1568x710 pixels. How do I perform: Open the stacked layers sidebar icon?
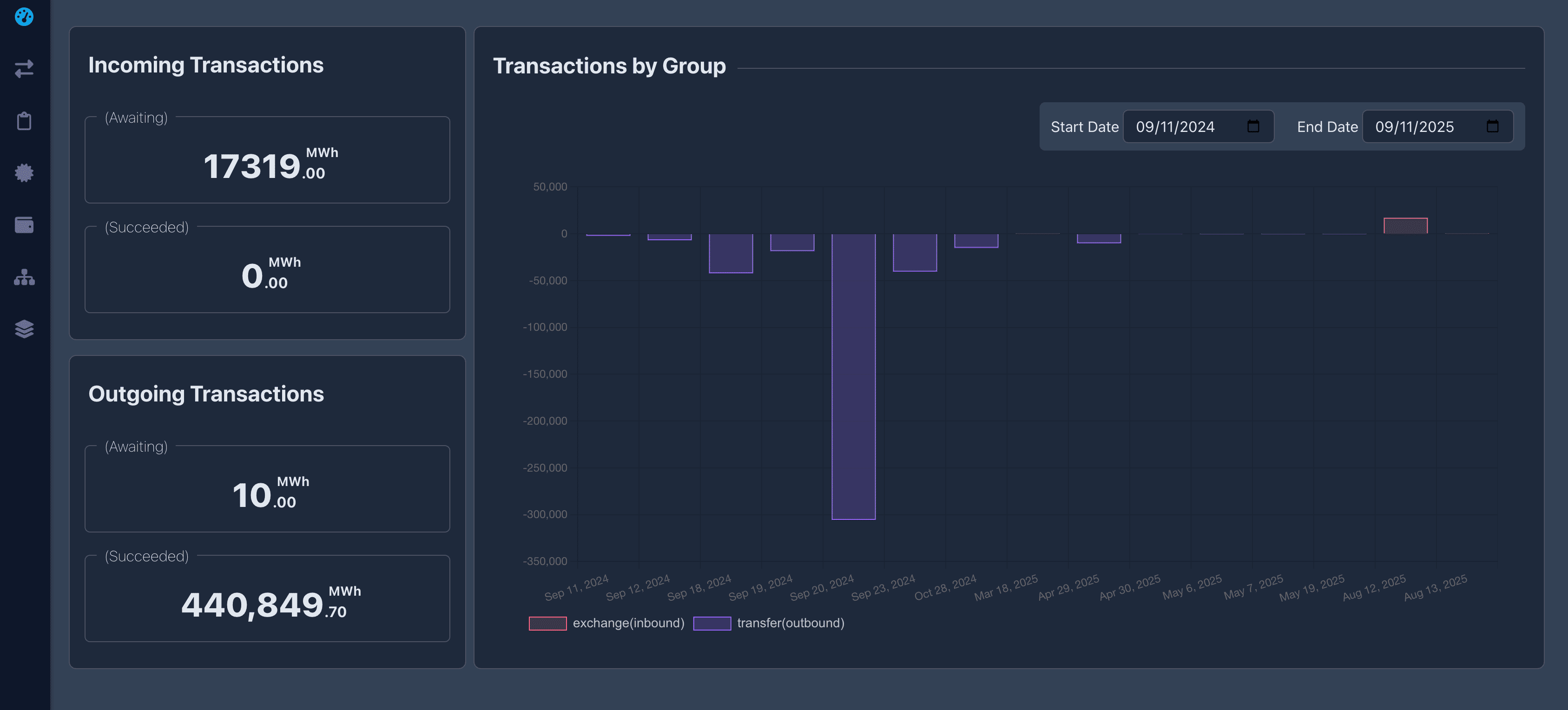click(x=24, y=329)
